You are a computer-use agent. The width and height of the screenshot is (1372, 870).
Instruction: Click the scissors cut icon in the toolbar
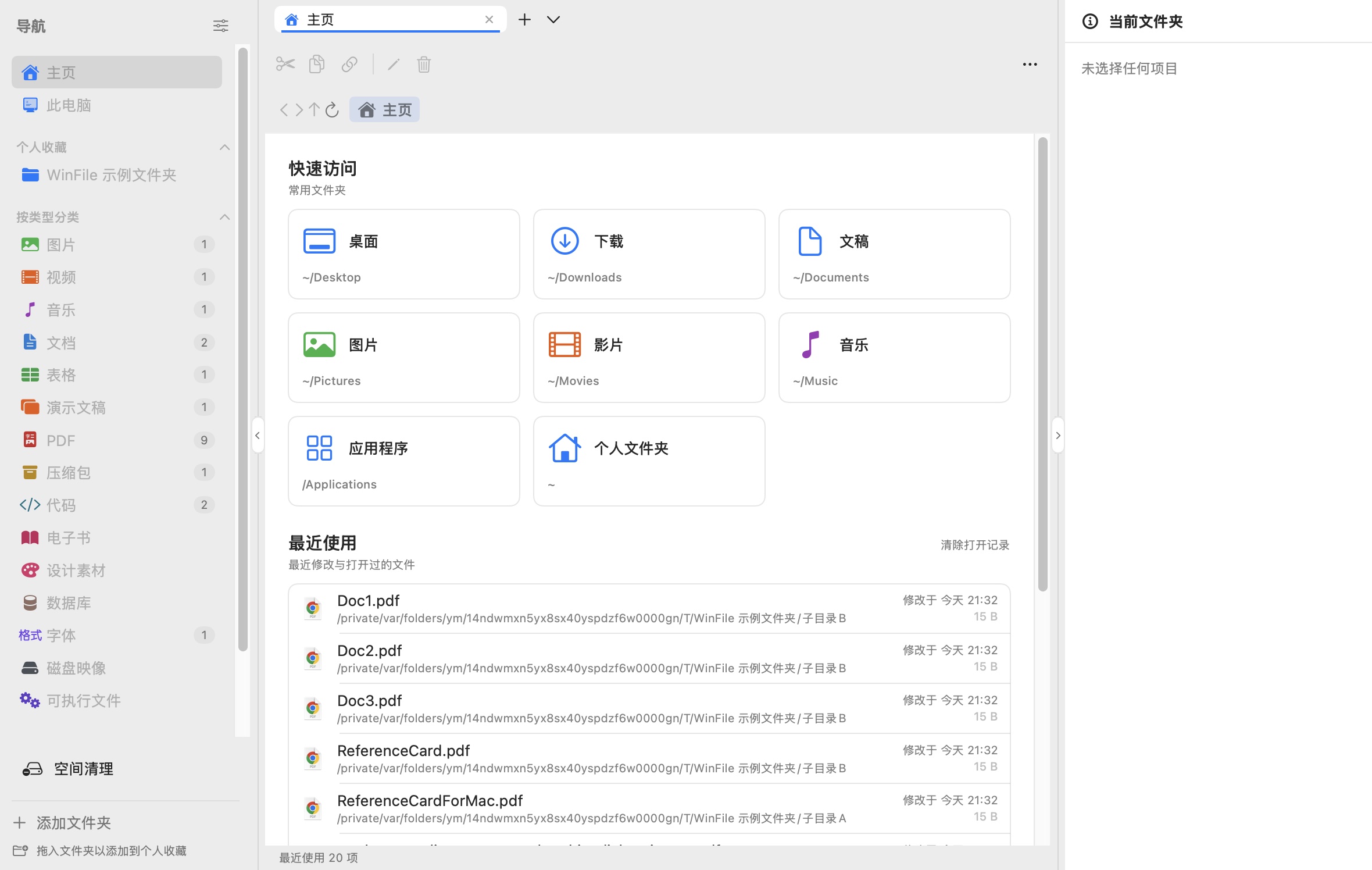(x=285, y=64)
